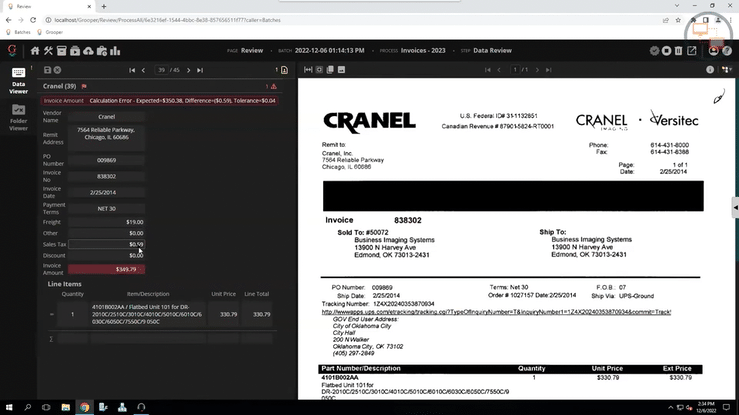Image resolution: width=739 pixels, height=415 pixels.
Task: Click the cloud upload Imports icon
Action: click(x=88, y=51)
